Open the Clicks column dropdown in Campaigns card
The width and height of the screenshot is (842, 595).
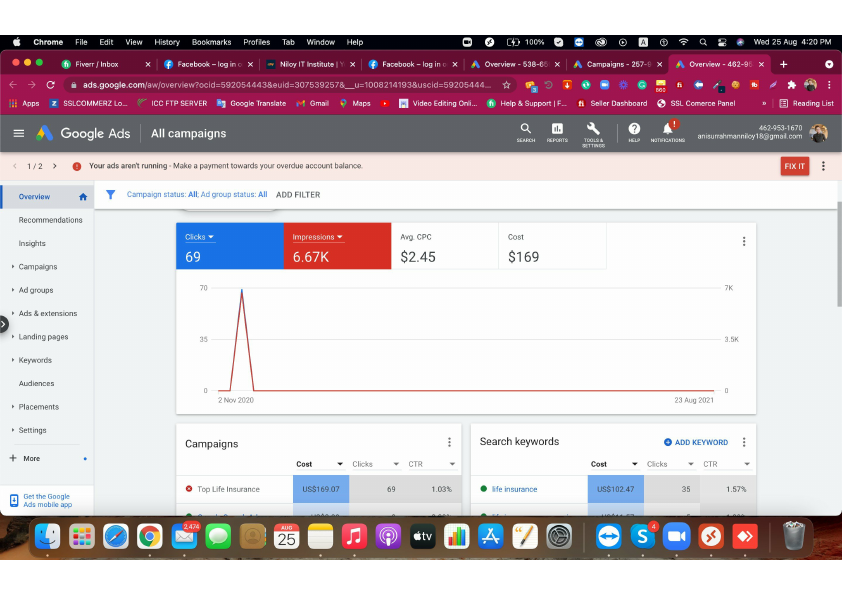(x=396, y=464)
